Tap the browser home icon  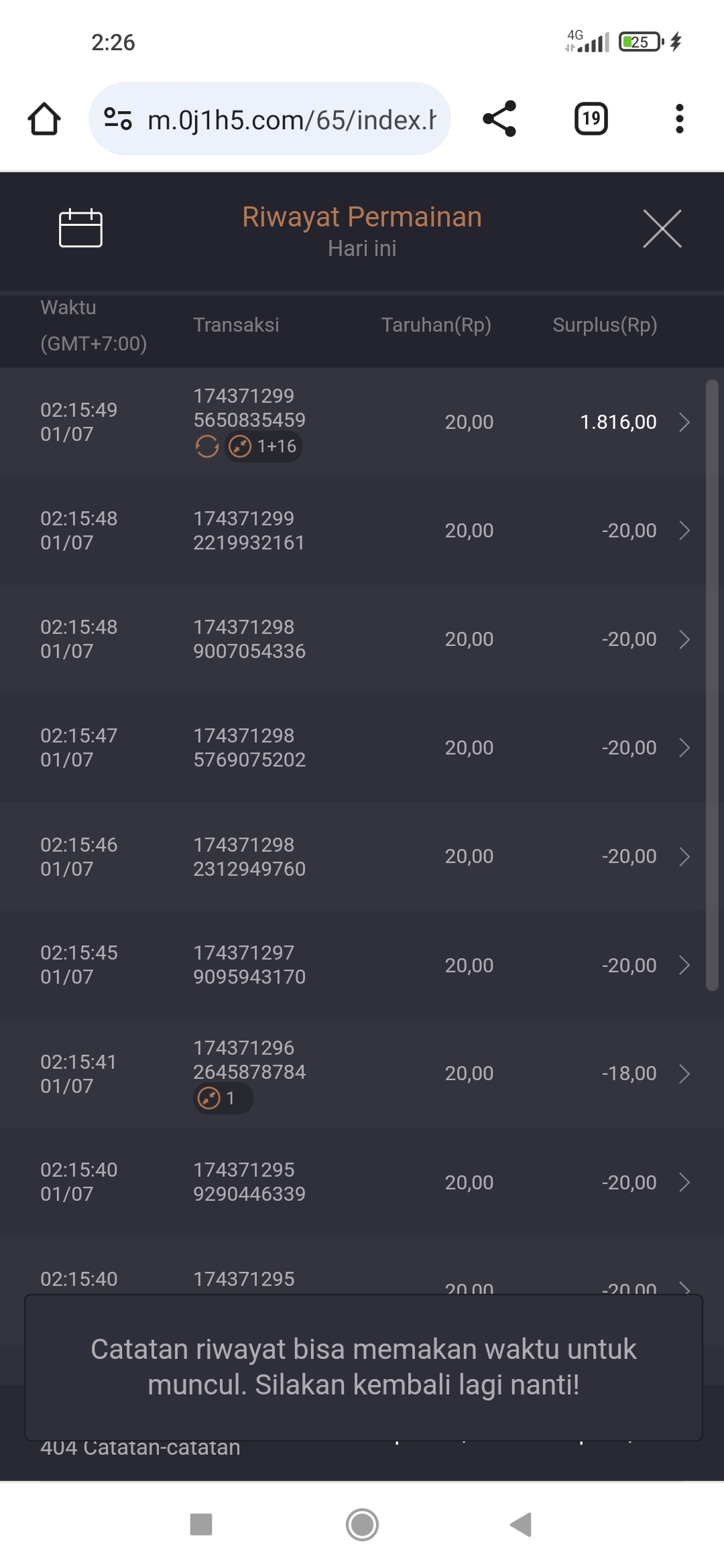(x=44, y=119)
